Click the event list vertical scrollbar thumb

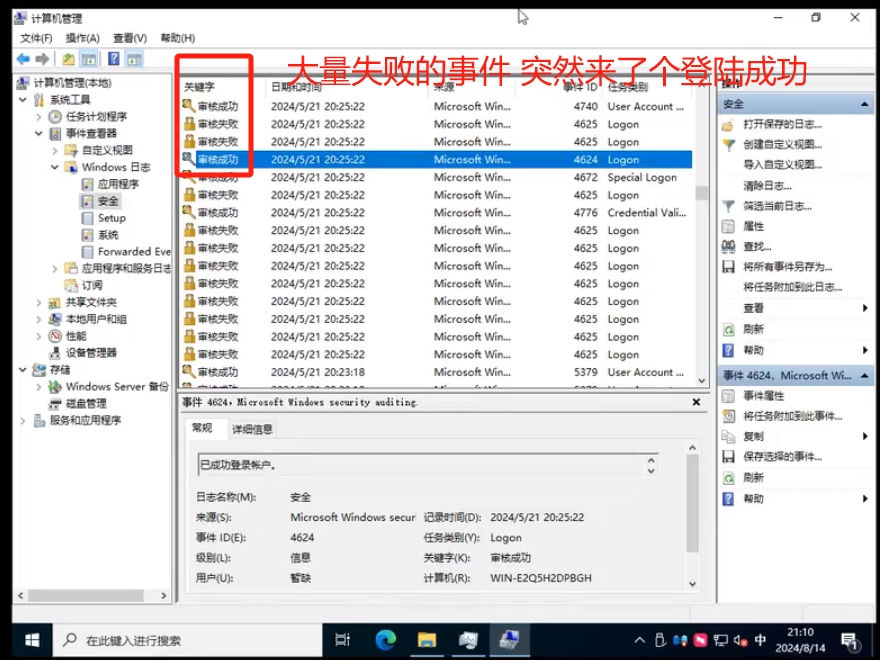click(x=702, y=192)
